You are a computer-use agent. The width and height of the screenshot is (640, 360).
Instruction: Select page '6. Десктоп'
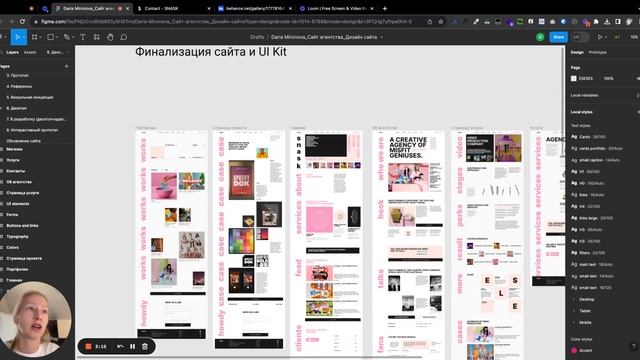(x=17, y=108)
